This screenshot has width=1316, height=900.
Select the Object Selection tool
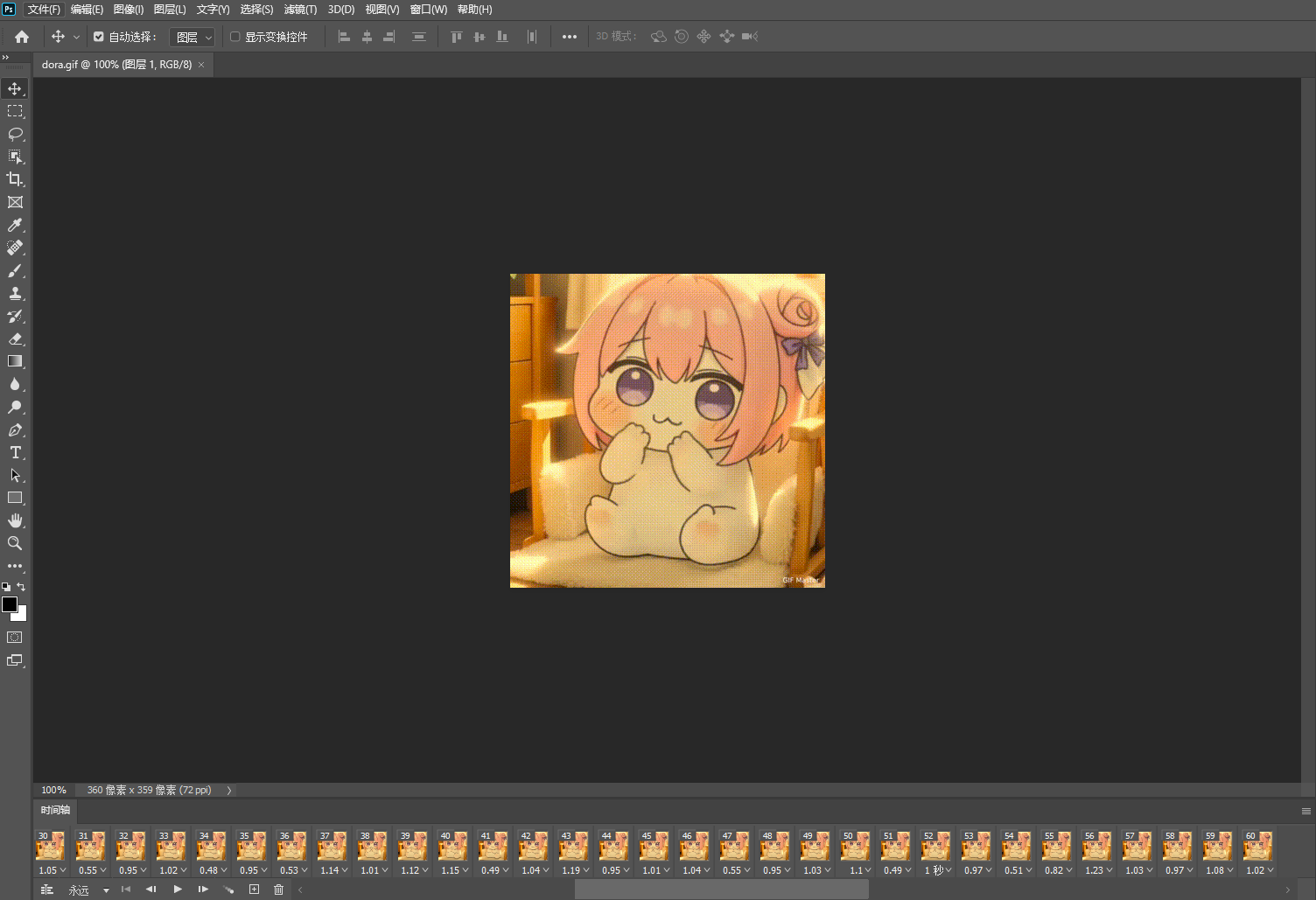pos(15,157)
